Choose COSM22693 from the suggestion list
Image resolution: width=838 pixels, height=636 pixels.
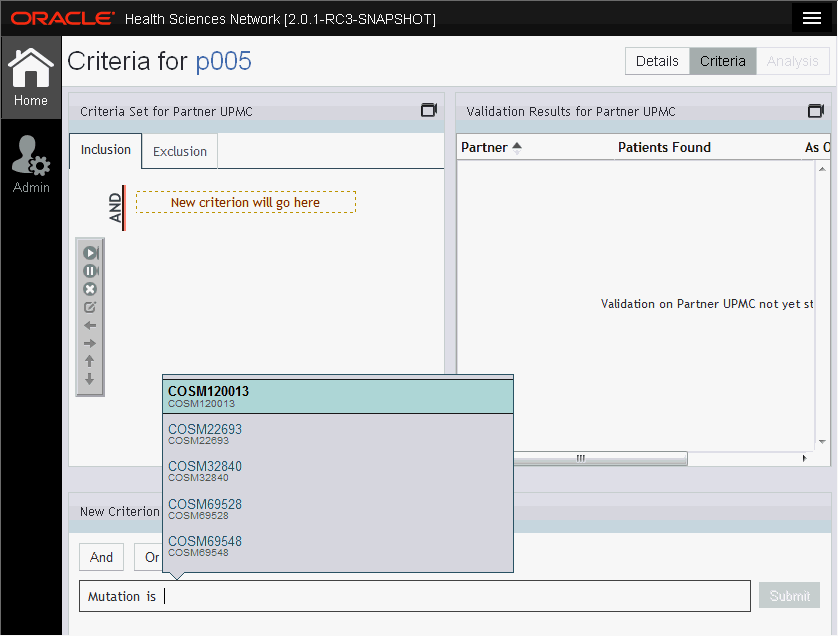[x=338, y=434]
